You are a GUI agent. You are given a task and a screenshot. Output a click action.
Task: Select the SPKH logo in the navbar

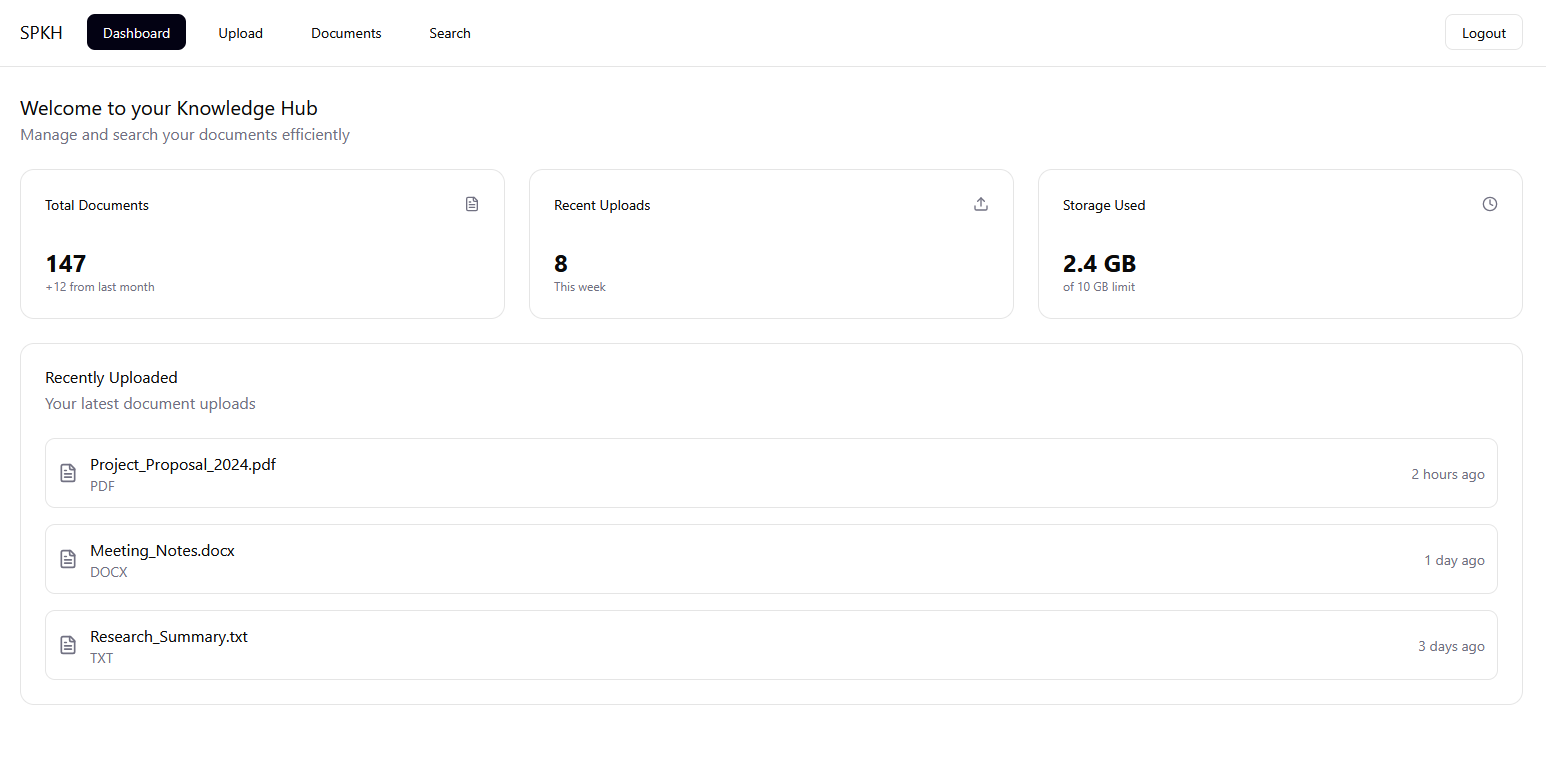coord(41,32)
